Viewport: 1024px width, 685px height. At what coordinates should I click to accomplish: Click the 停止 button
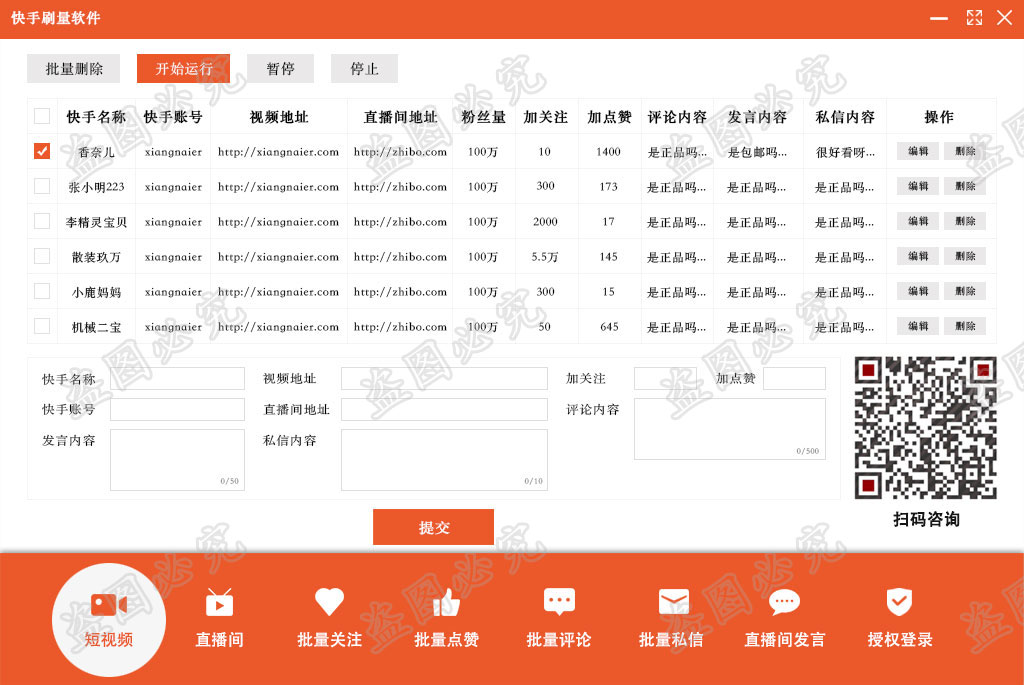(364, 69)
